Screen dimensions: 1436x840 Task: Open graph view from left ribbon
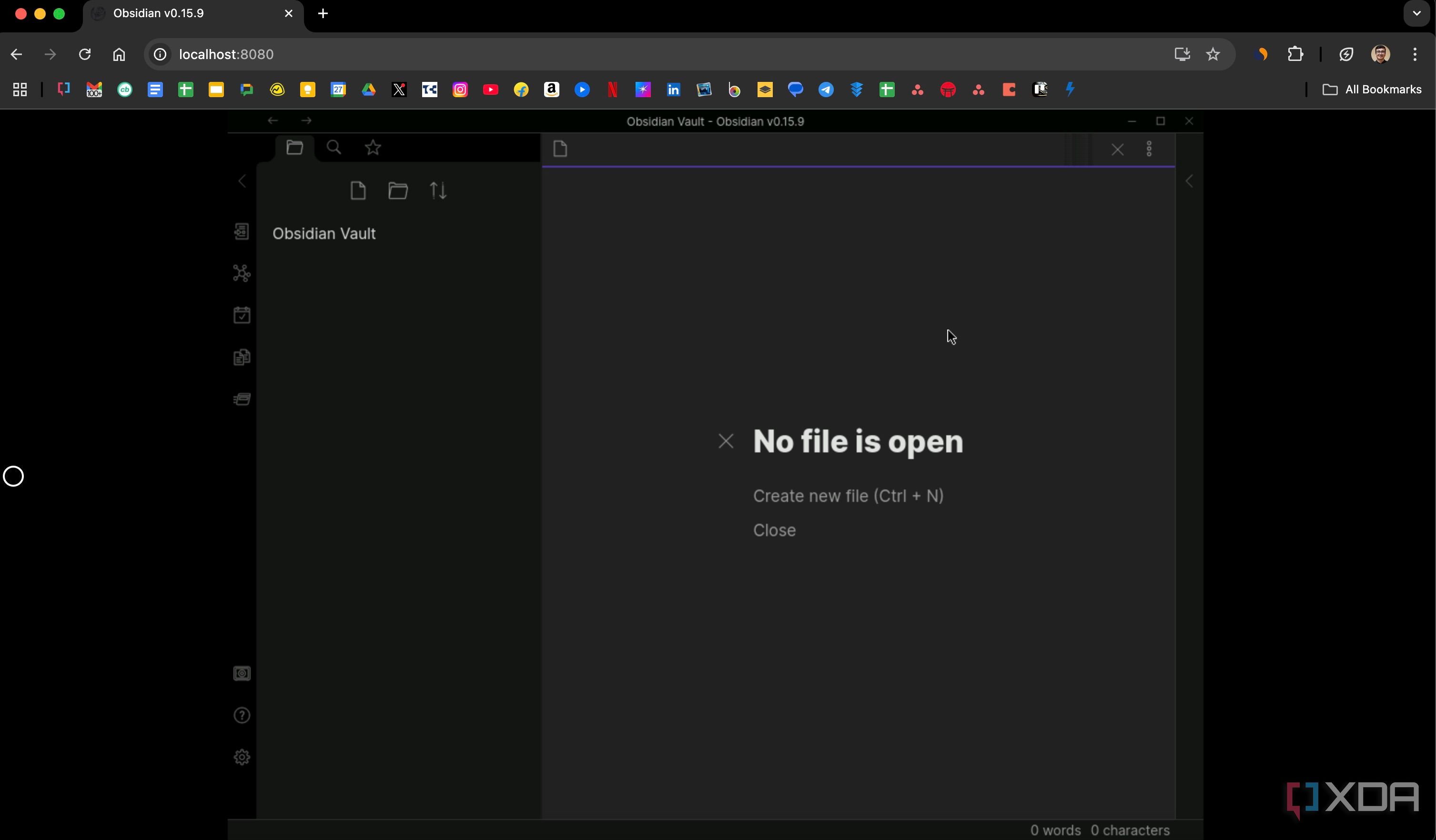(x=242, y=273)
